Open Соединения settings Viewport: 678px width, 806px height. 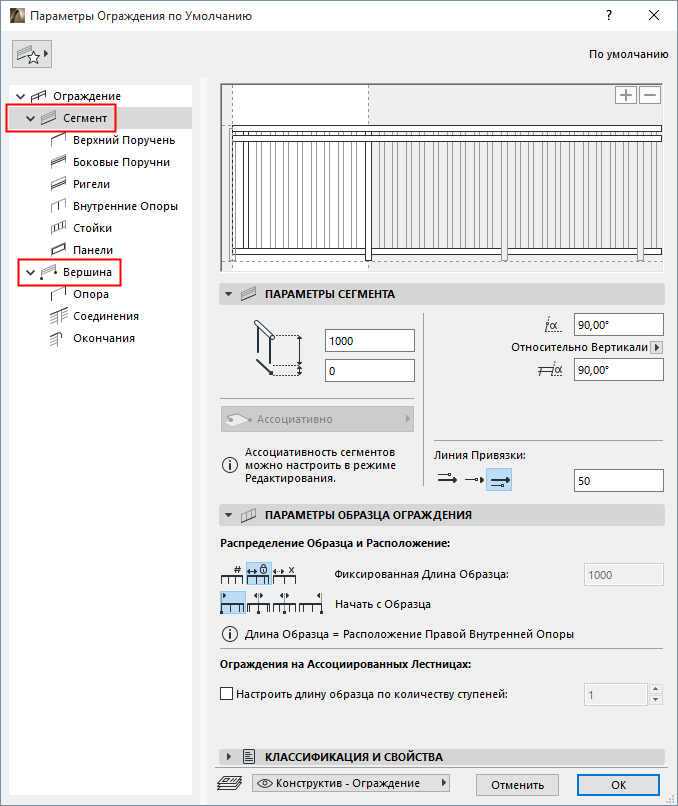pos(105,316)
